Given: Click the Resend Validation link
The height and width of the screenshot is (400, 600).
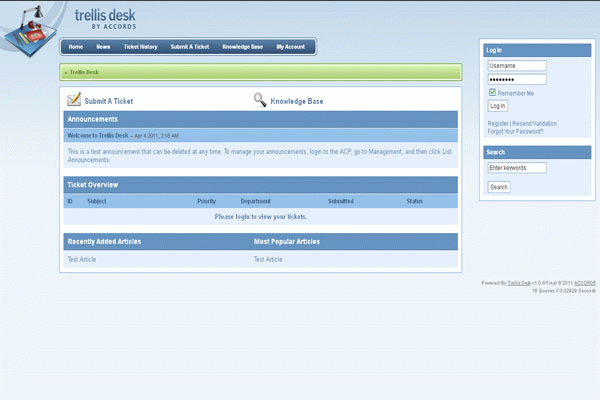Looking at the screenshot, I should (x=534, y=124).
